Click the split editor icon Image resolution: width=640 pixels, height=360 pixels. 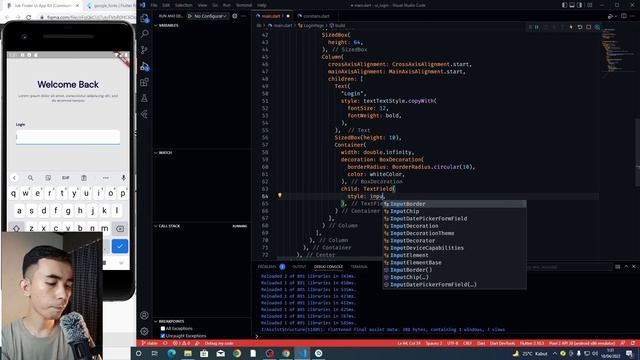pyautogui.click(x=624, y=16)
